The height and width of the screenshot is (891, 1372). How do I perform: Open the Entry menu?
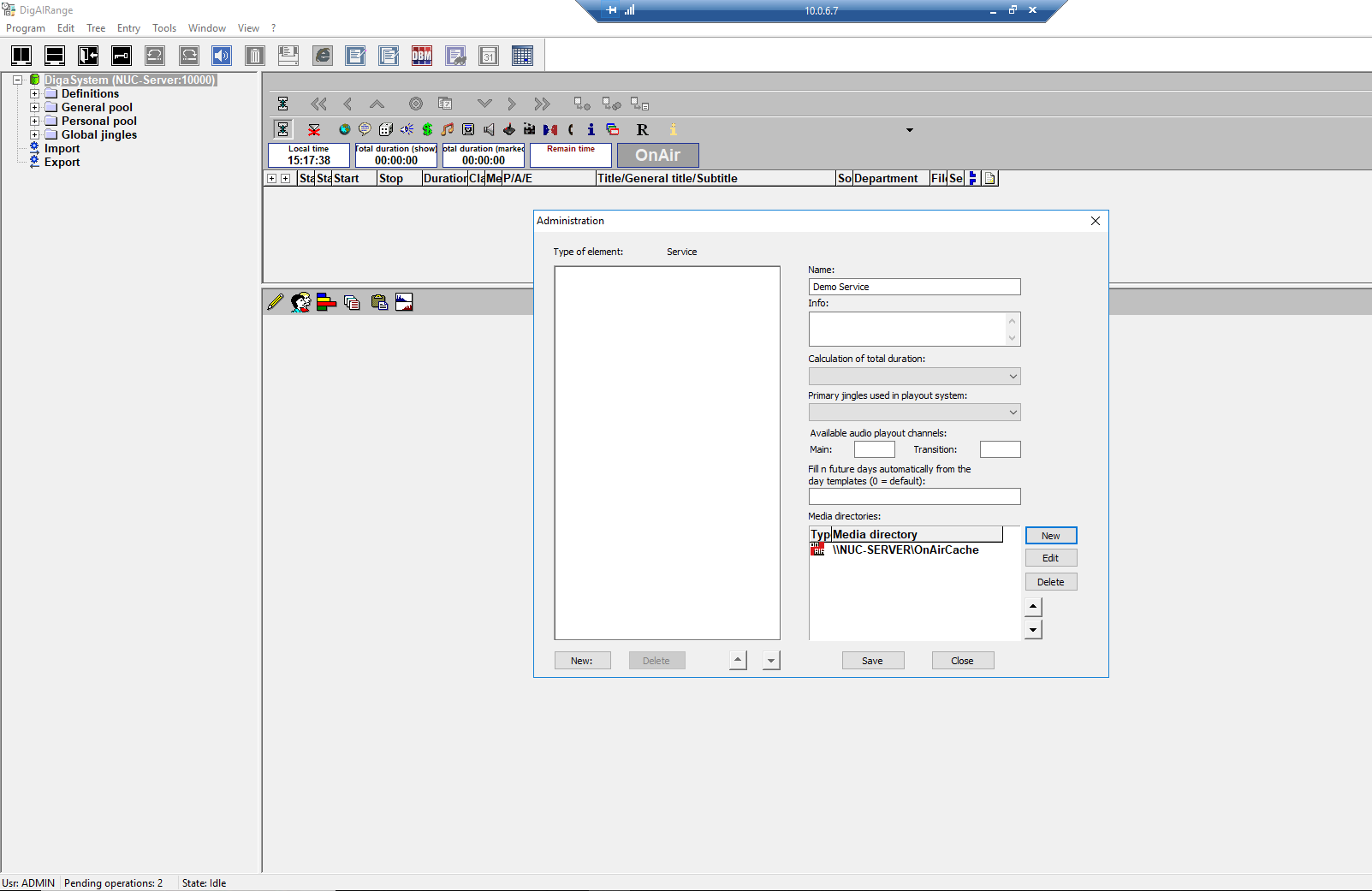pyautogui.click(x=128, y=28)
